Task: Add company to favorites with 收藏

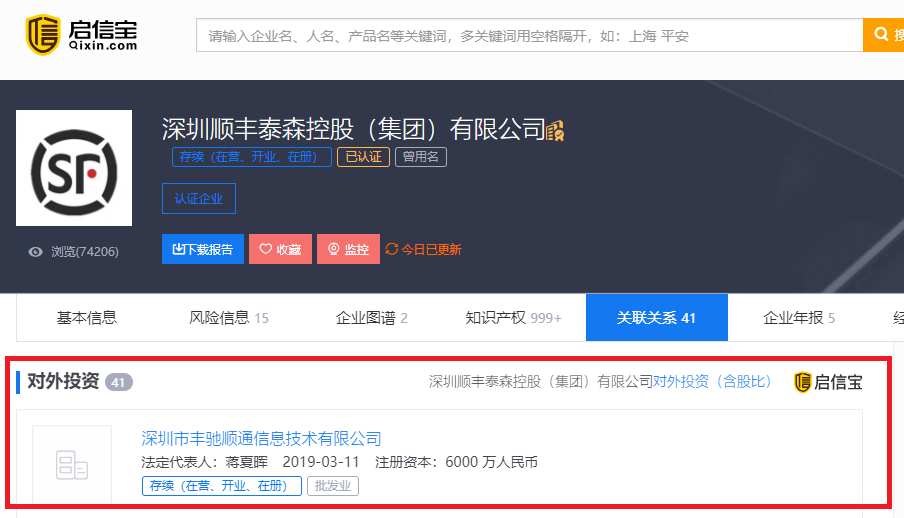Action: (280, 249)
